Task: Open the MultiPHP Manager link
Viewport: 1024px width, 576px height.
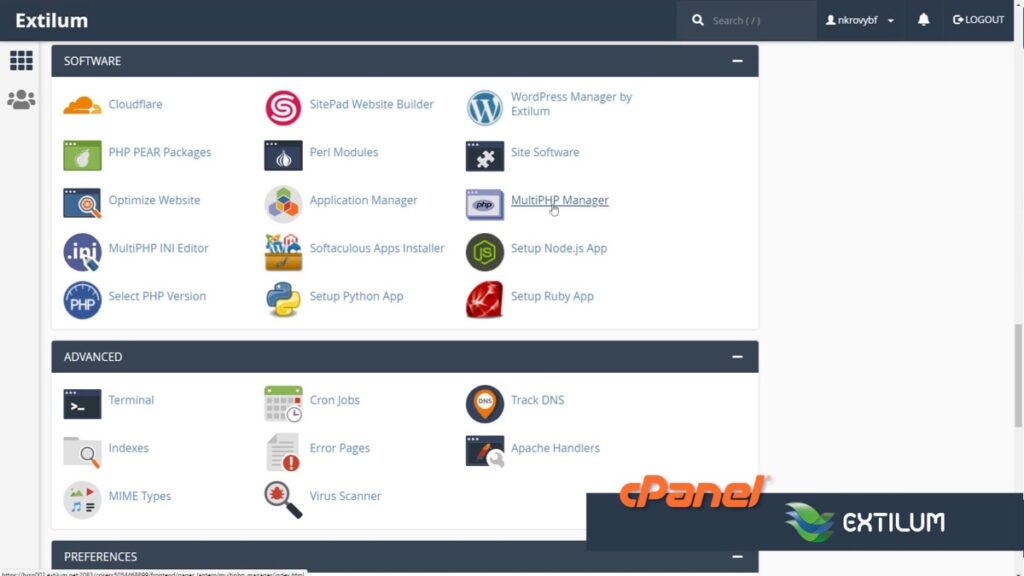Action: coord(560,200)
